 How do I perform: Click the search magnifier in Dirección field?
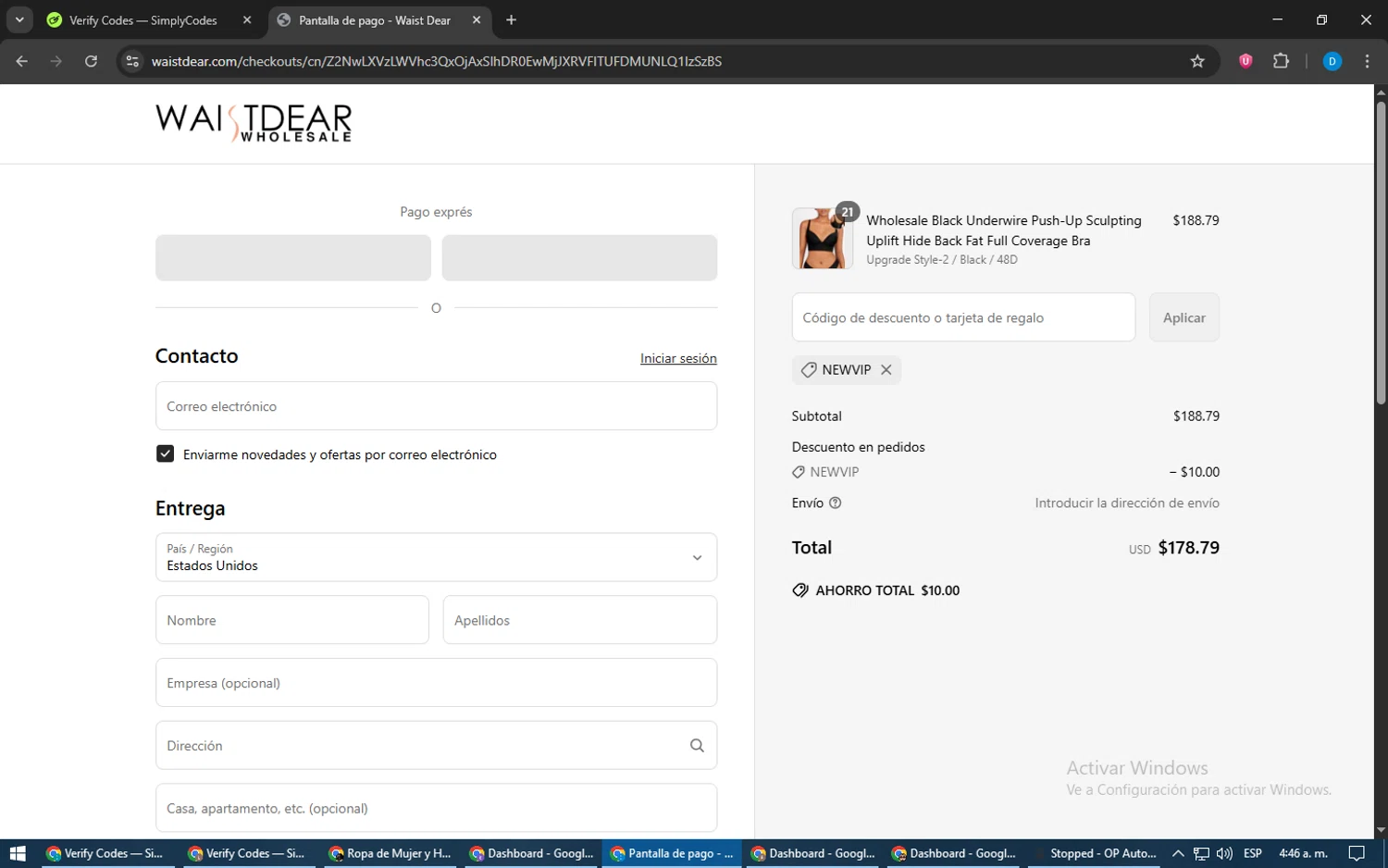(x=697, y=745)
